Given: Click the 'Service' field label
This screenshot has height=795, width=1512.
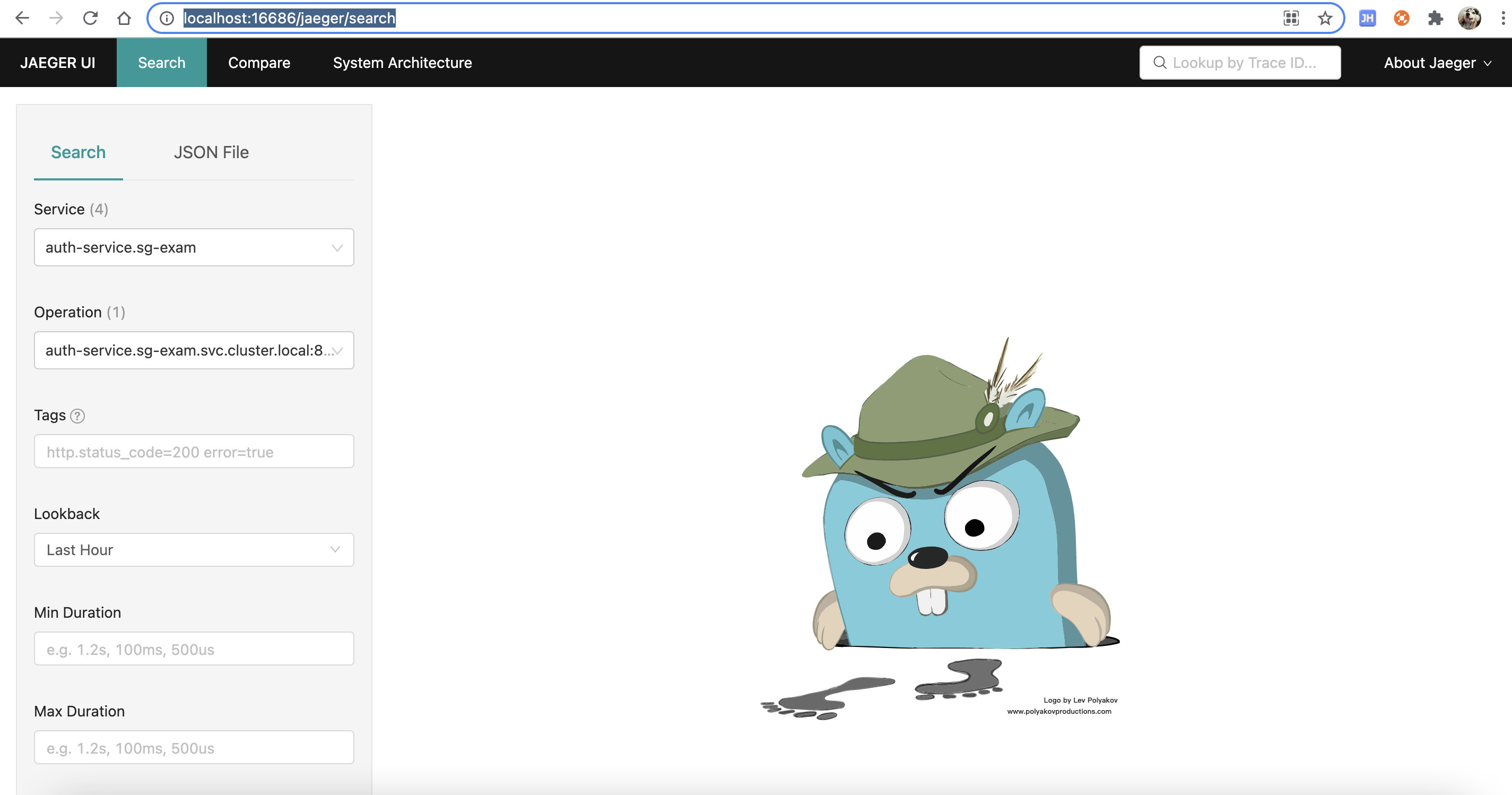Looking at the screenshot, I should (x=59, y=209).
